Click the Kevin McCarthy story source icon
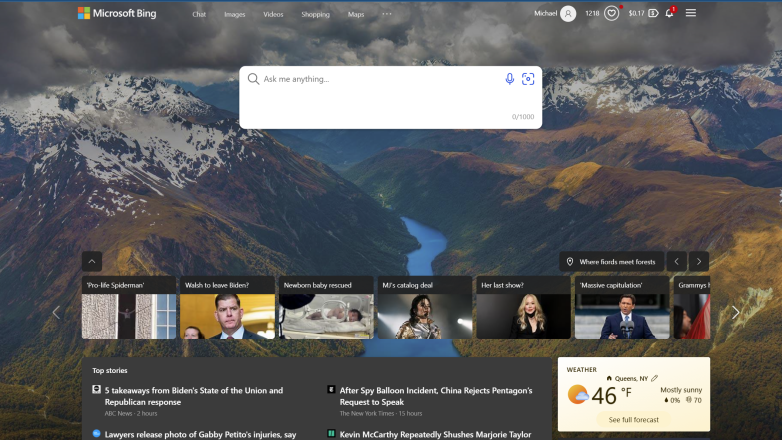This screenshot has width=782, height=440. [x=331, y=434]
